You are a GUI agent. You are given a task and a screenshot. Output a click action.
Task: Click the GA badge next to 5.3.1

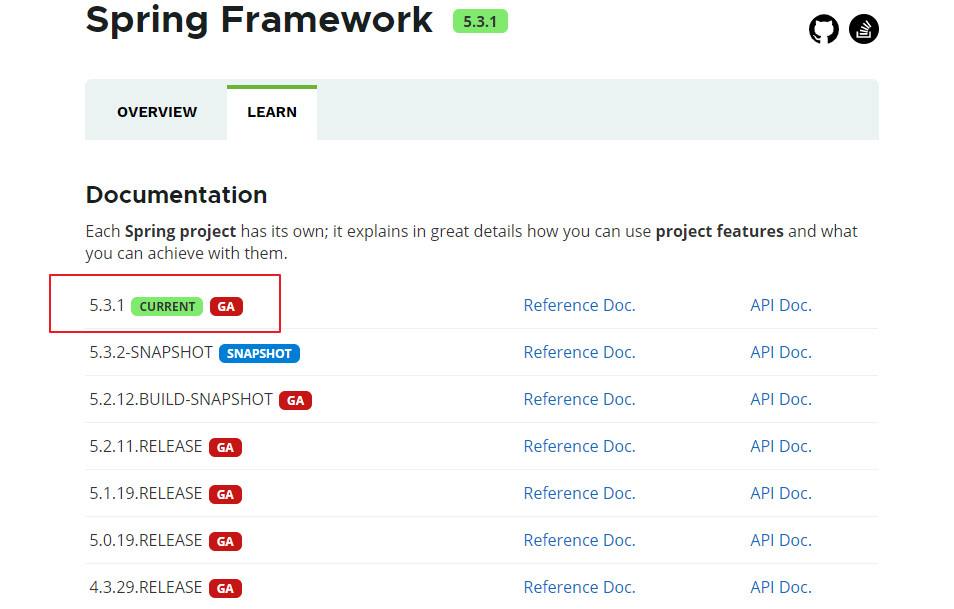tap(226, 306)
